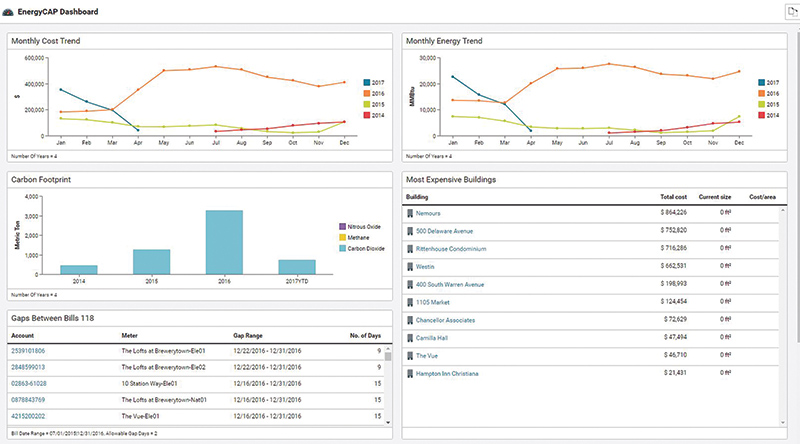
Task: Open the 400 South Warren Avenue link
Action: pos(450,285)
